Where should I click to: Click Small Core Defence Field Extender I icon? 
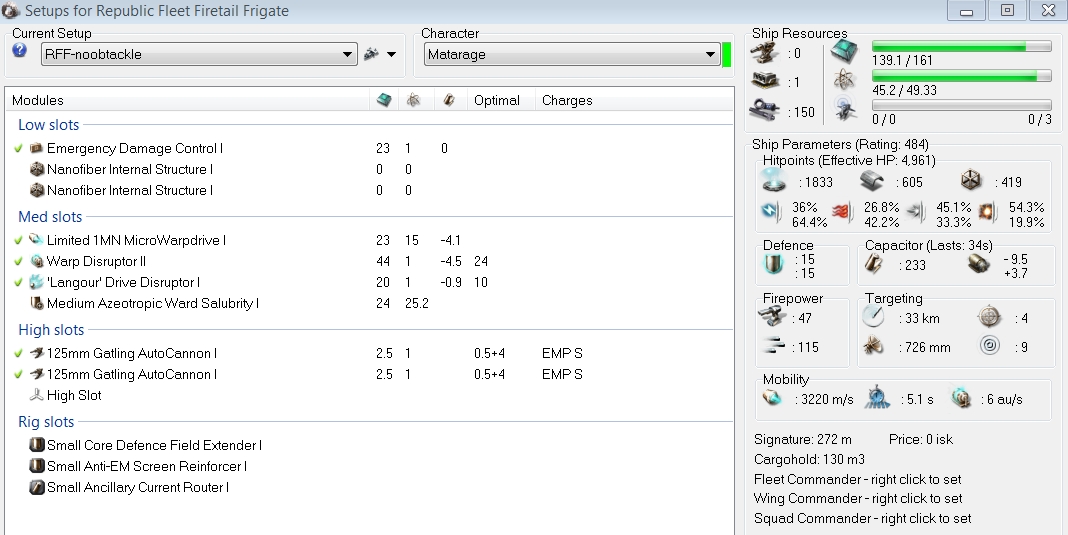coord(37,445)
